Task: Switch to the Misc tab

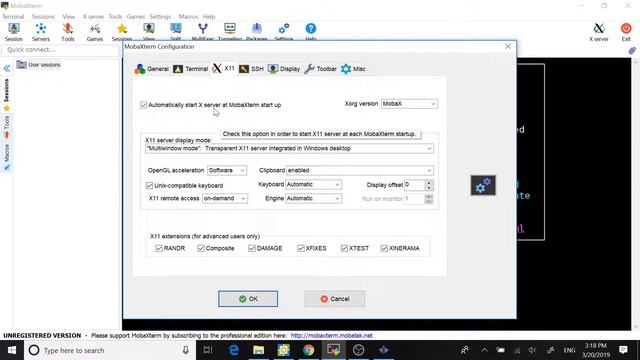Action: pos(353,69)
